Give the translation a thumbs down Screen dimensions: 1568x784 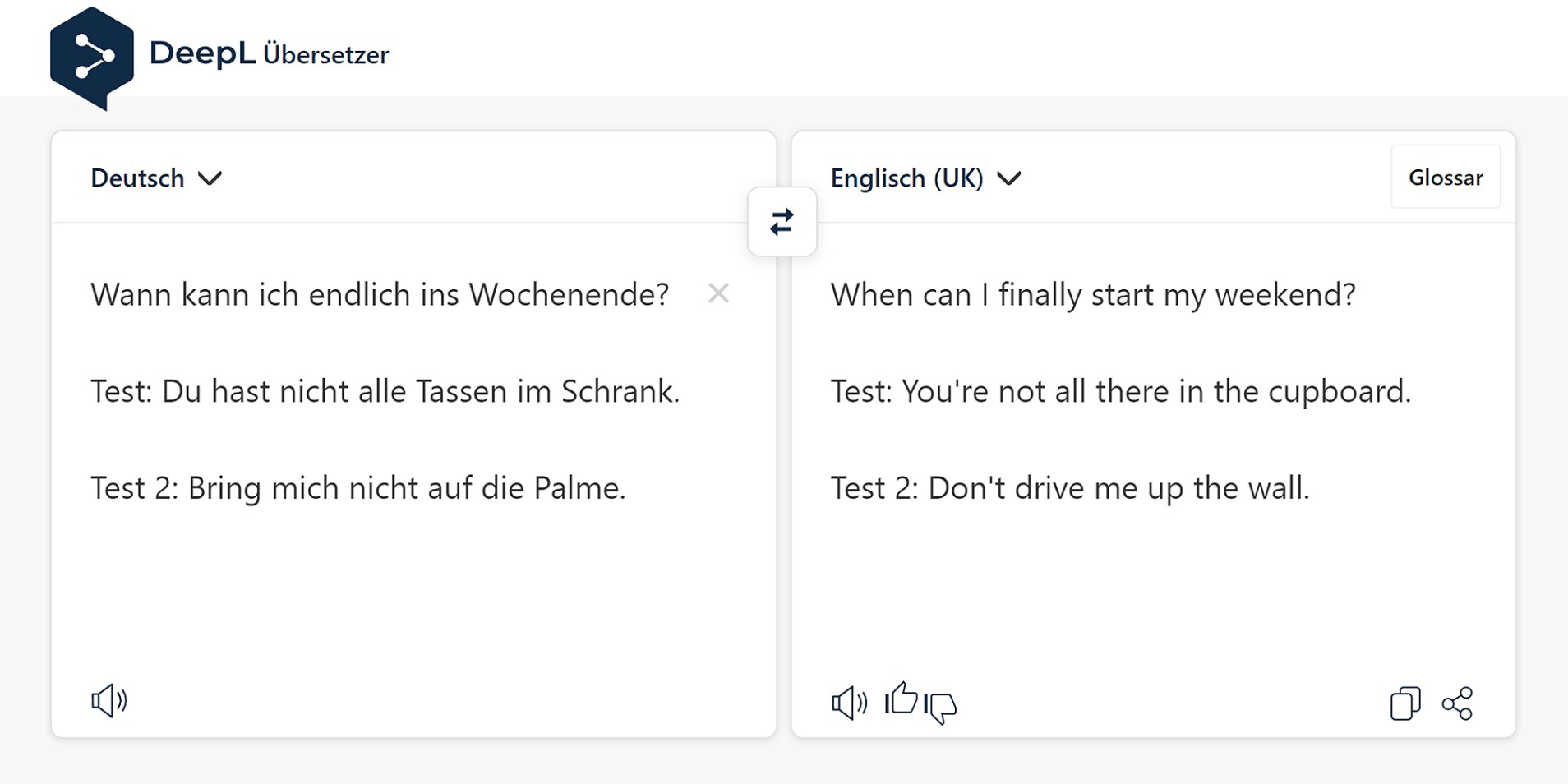coord(941,707)
